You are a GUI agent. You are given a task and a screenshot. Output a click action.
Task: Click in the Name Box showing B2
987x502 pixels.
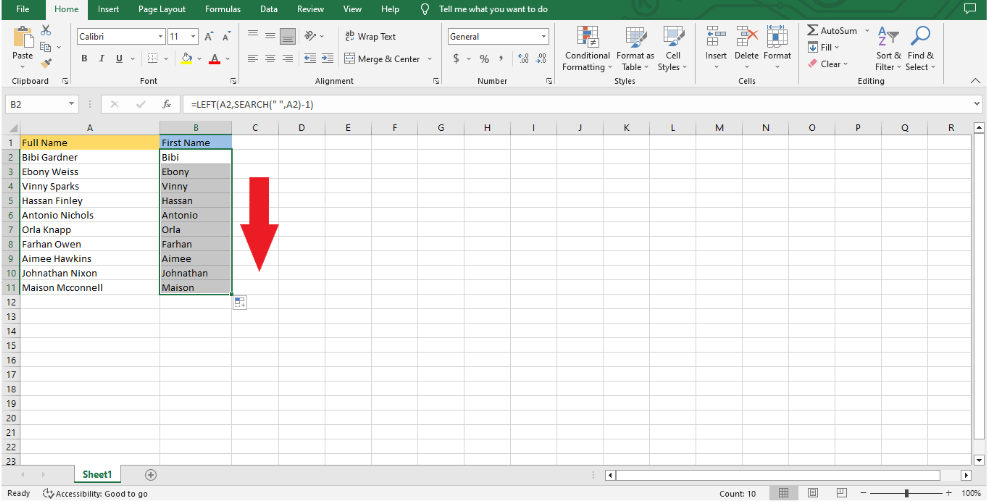pos(38,104)
